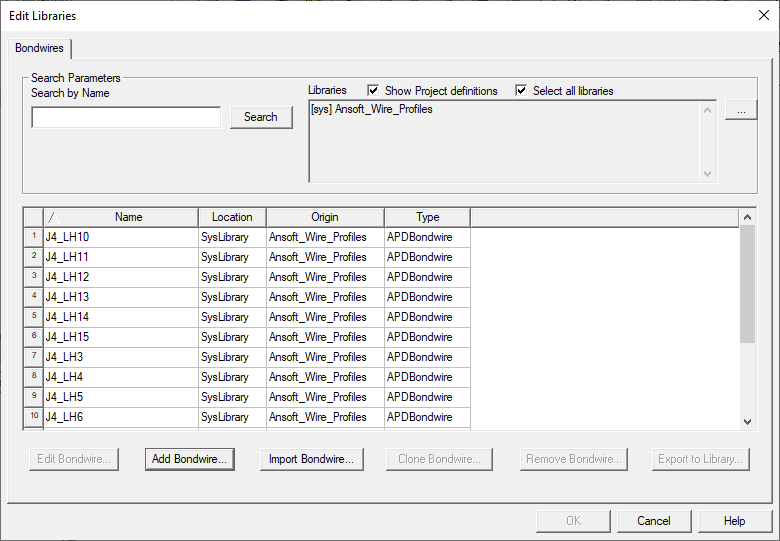Toggle Show Project definitions checkbox
Screen dimensions: 780x541
tap(374, 91)
